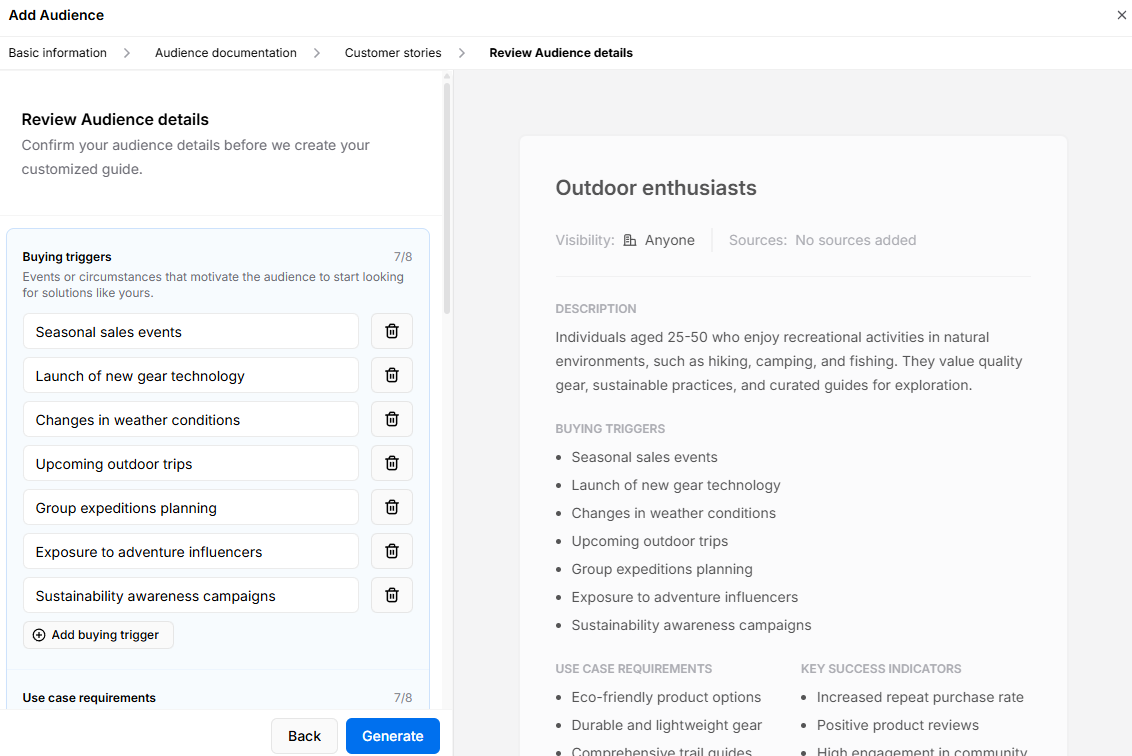Go to the Customer stories step
The height and width of the screenshot is (756, 1132).
(x=393, y=53)
